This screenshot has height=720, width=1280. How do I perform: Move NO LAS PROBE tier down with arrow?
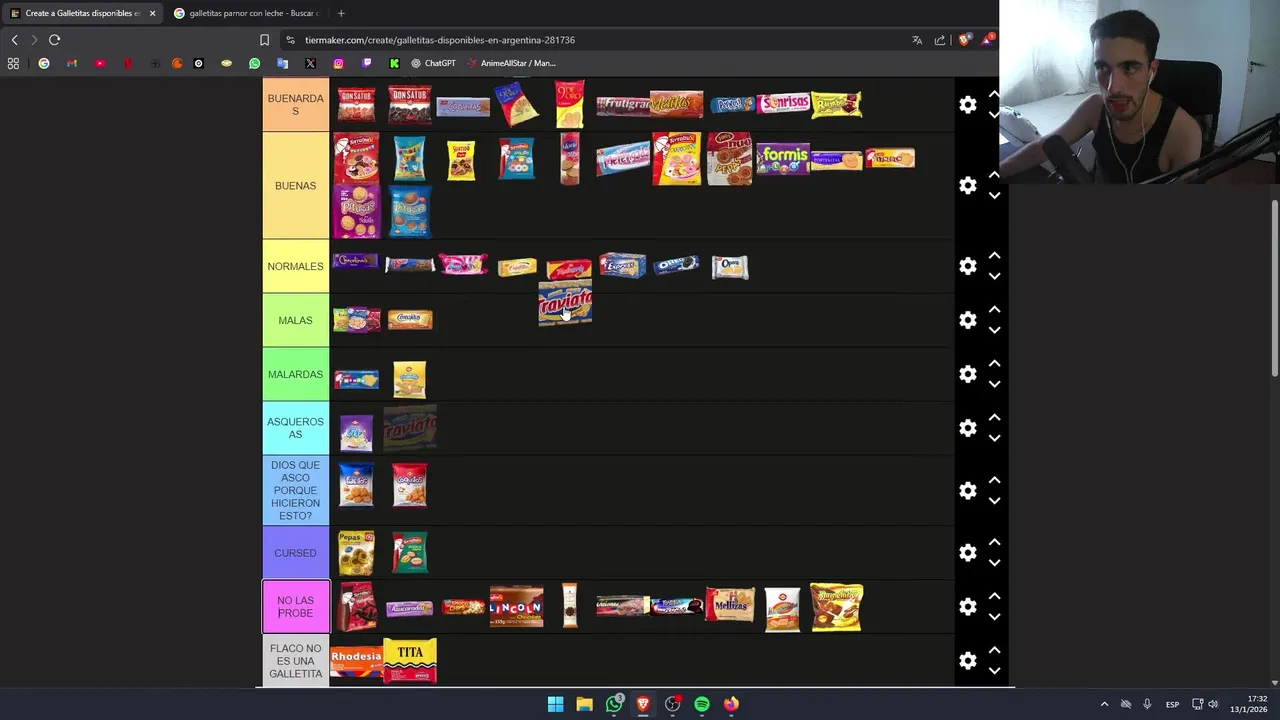pos(994,617)
